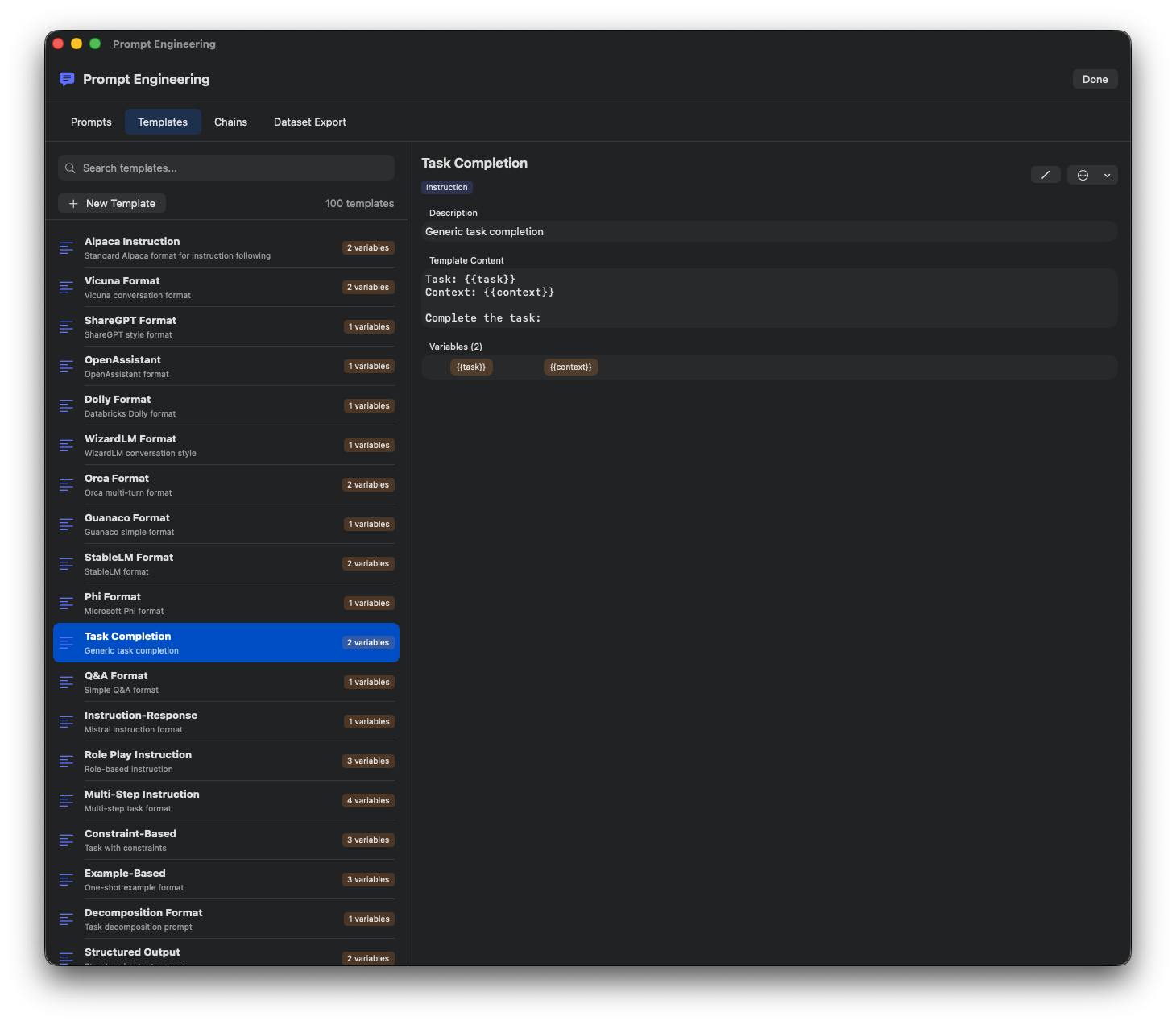
Task: Go to the Dataset Export tab
Action: coord(309,122)
